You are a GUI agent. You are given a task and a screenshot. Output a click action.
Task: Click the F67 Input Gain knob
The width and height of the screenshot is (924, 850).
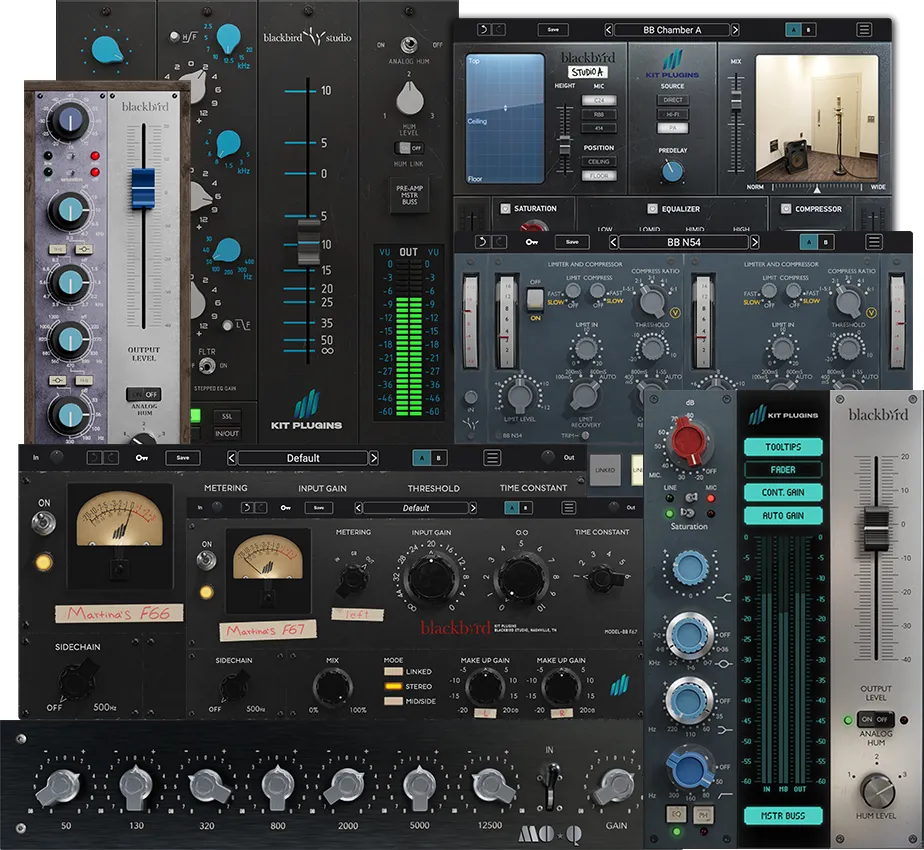point(433,578)
